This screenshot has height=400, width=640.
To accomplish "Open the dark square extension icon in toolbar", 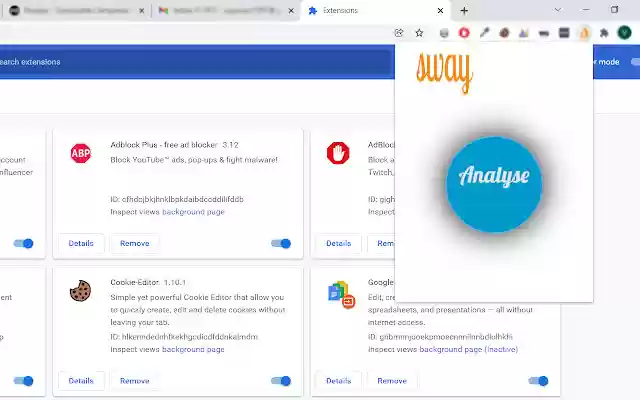I will [x=564, y=33].
